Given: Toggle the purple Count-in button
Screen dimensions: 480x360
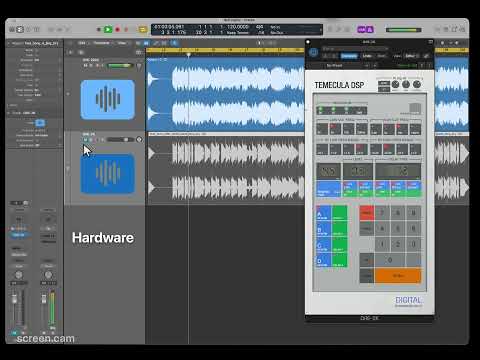Looking at the screenshot, I should pos(362,30).
